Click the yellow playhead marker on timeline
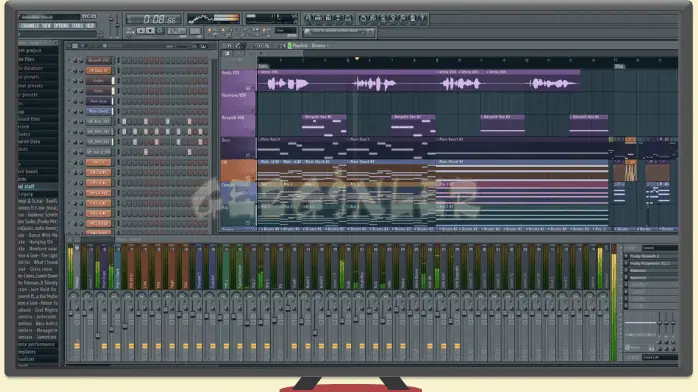Screen dimensions: 698x392 357,59
